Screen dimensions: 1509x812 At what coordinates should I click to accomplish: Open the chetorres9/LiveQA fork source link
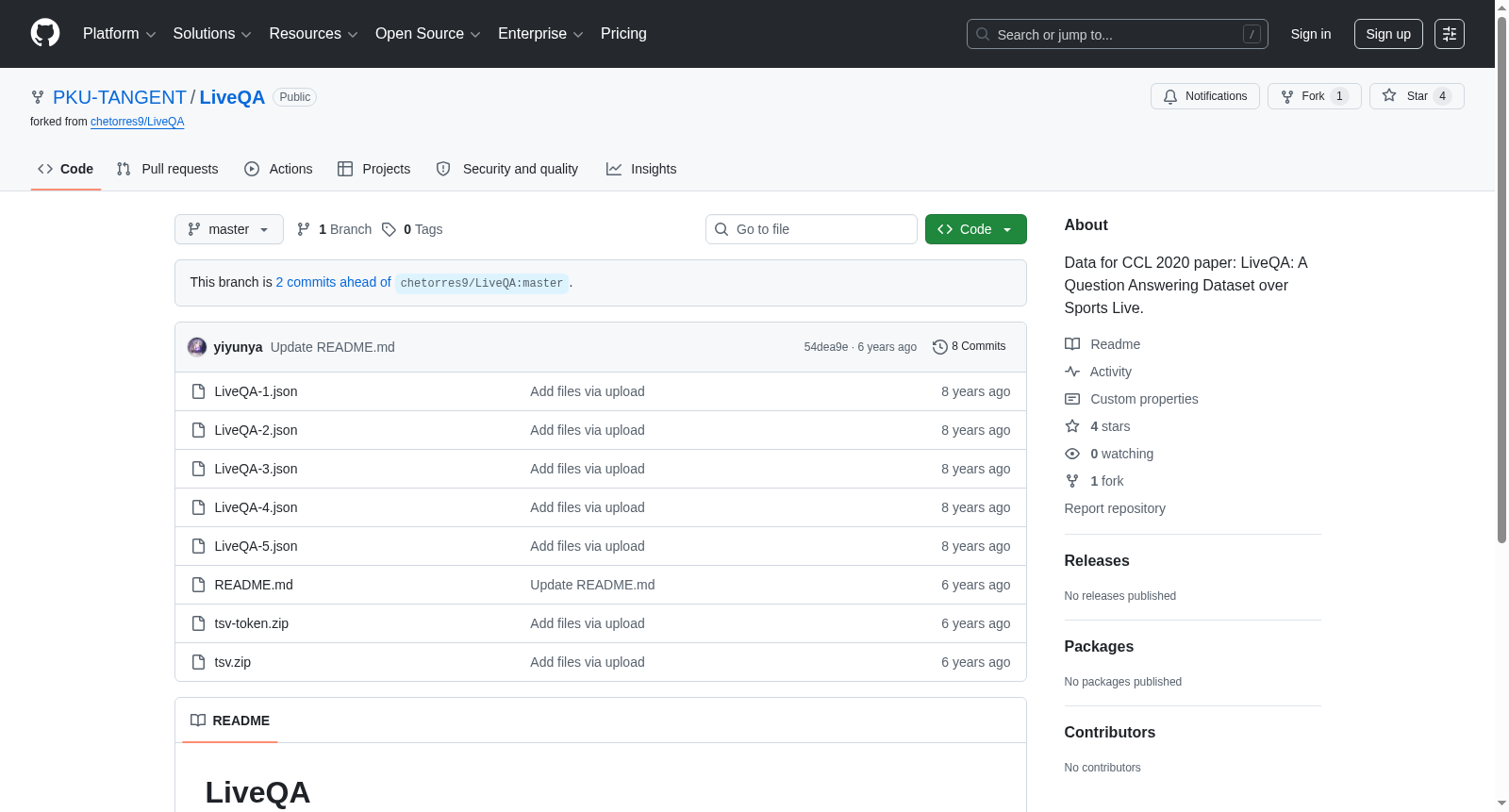point(137,122)
